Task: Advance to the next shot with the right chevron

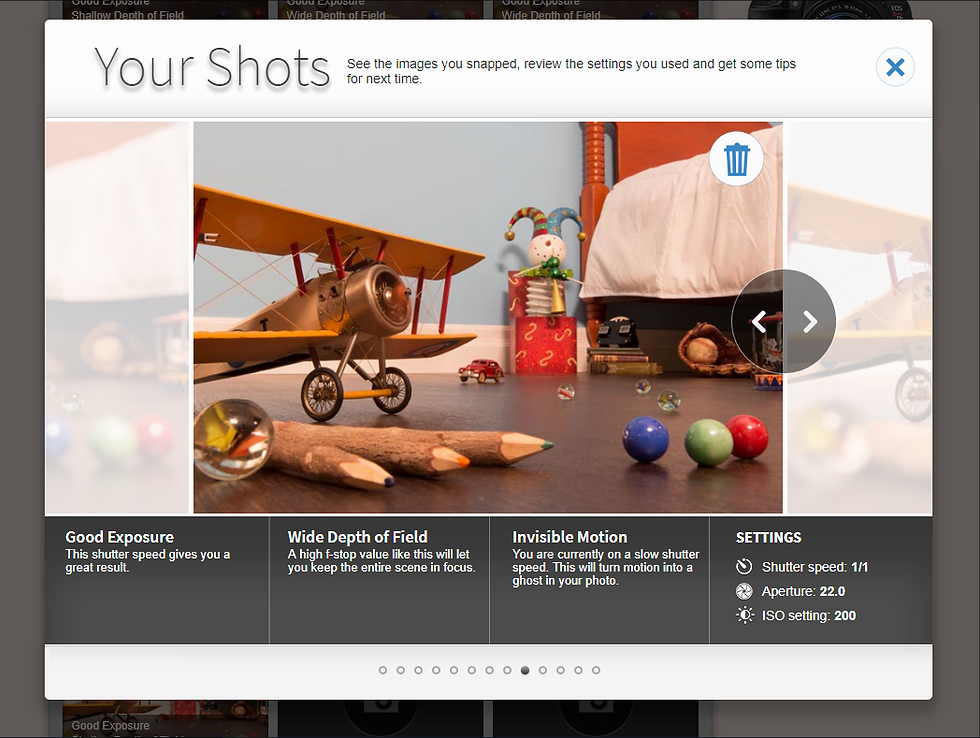Action: (x=810, y=322)
